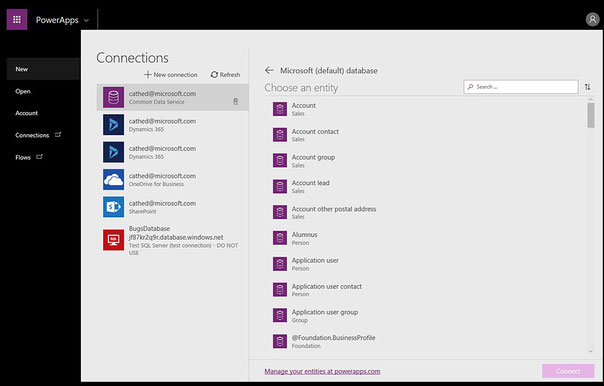Click the scroll up arrow in entity list
Screen dimensions: 604x386
click(591, 99)
